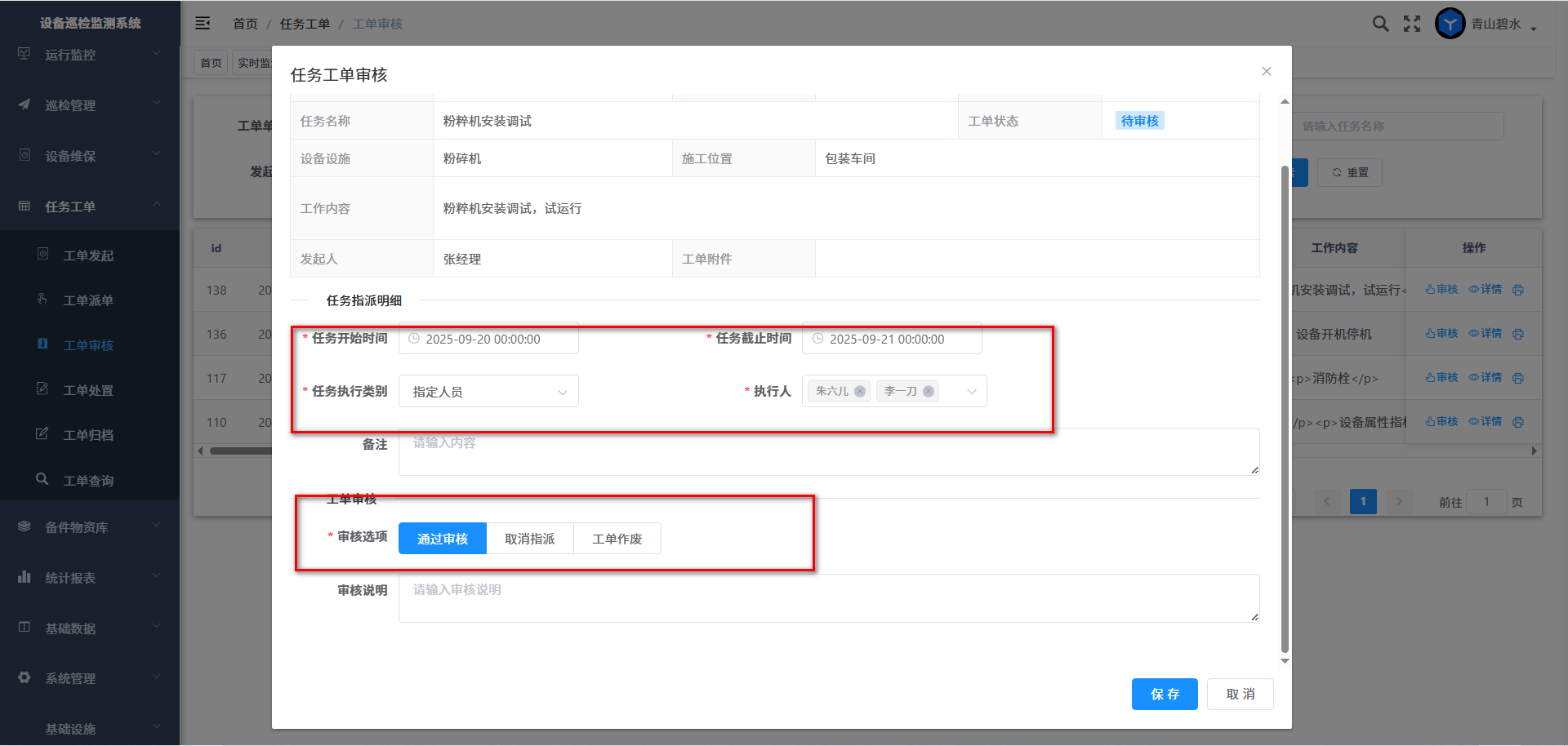Click the 审核说明 text area

click(828, 598)
